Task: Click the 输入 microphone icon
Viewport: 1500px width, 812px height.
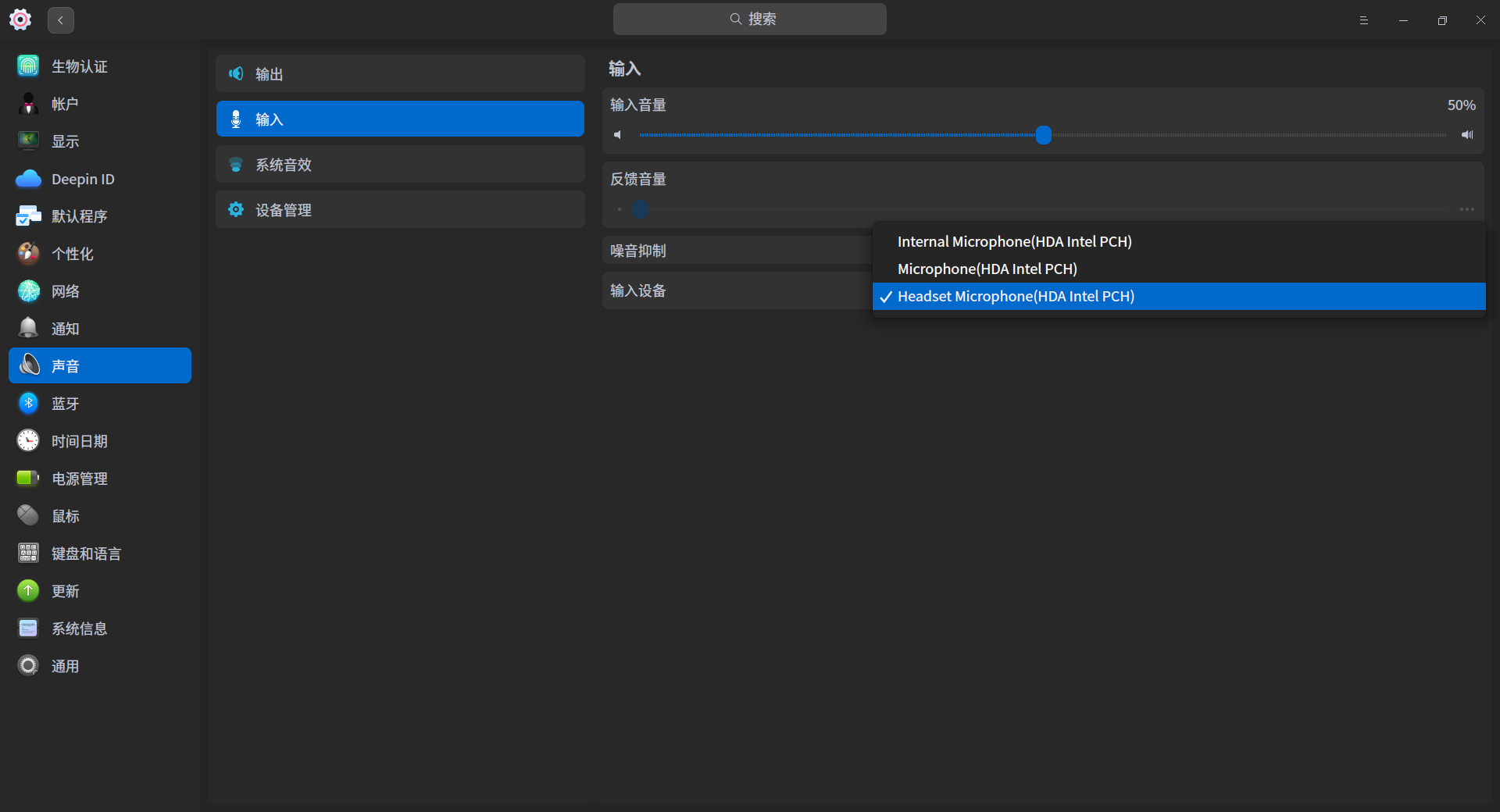Action: pos(235,119)
